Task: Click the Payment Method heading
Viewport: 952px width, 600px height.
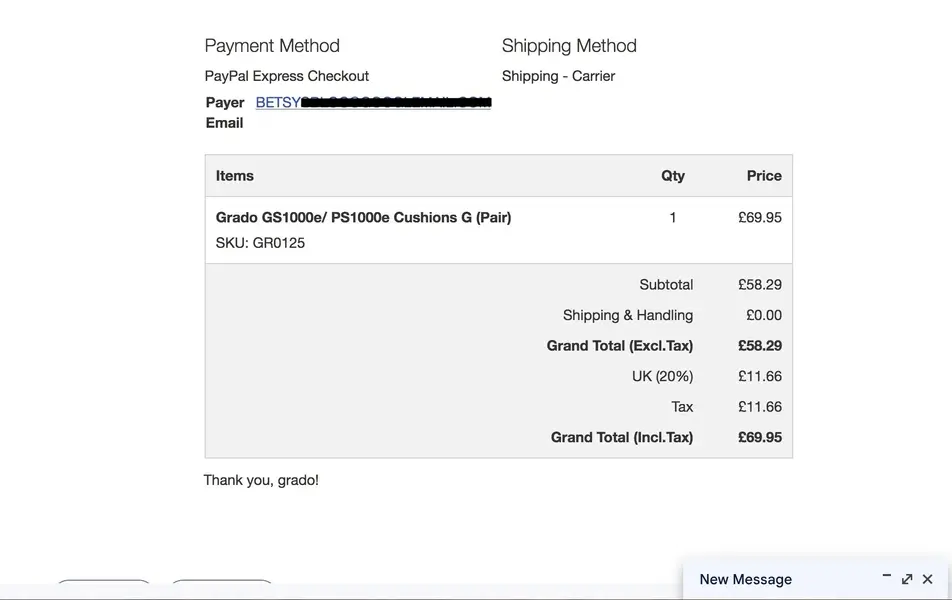Action: point(272,46)
